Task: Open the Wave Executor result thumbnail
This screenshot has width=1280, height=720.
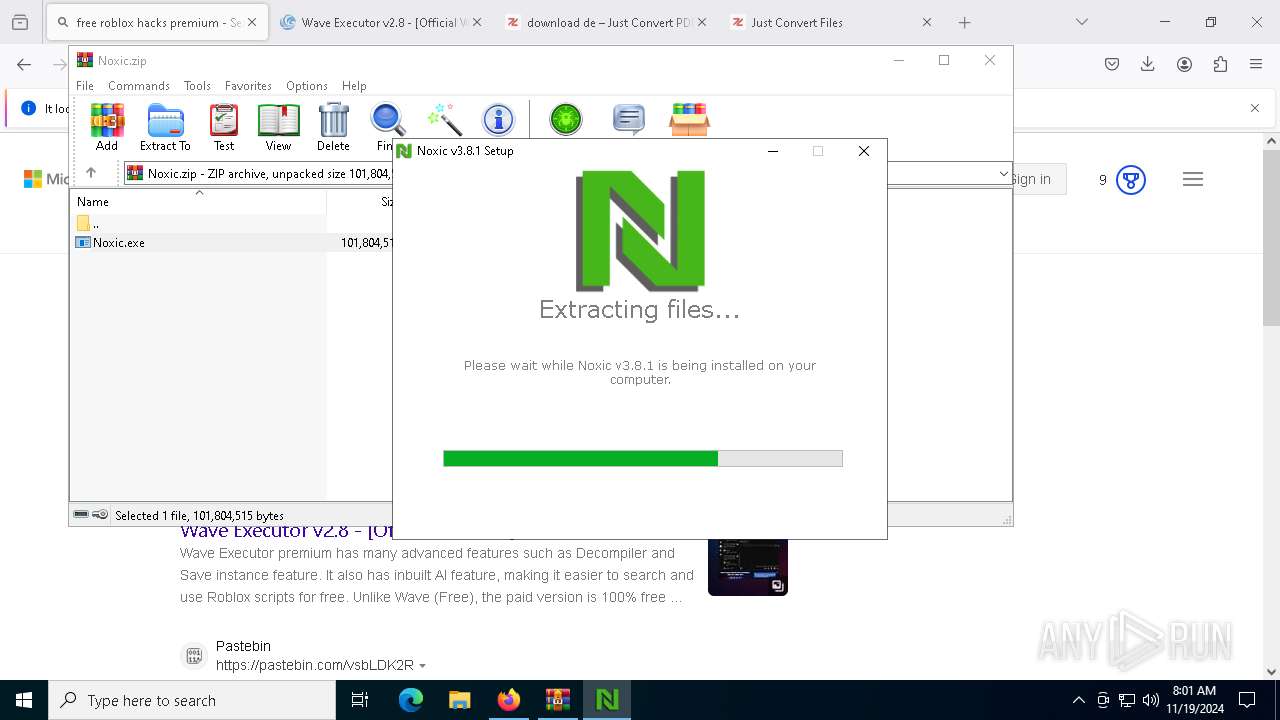Action: coord(748,567)
